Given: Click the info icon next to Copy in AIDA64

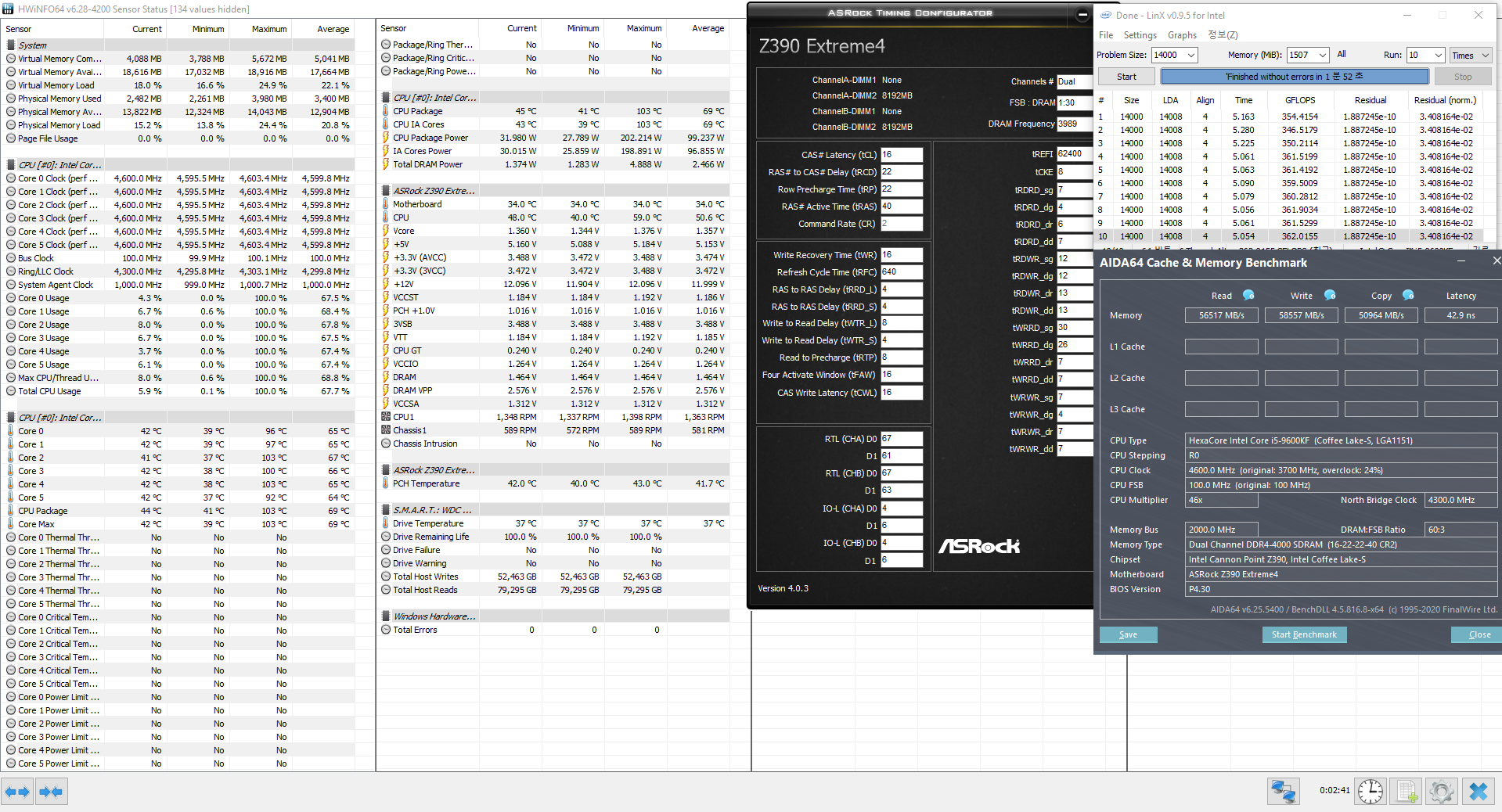Looking at the screenshot, I should pyautogui.click(x=1408, y=295).
